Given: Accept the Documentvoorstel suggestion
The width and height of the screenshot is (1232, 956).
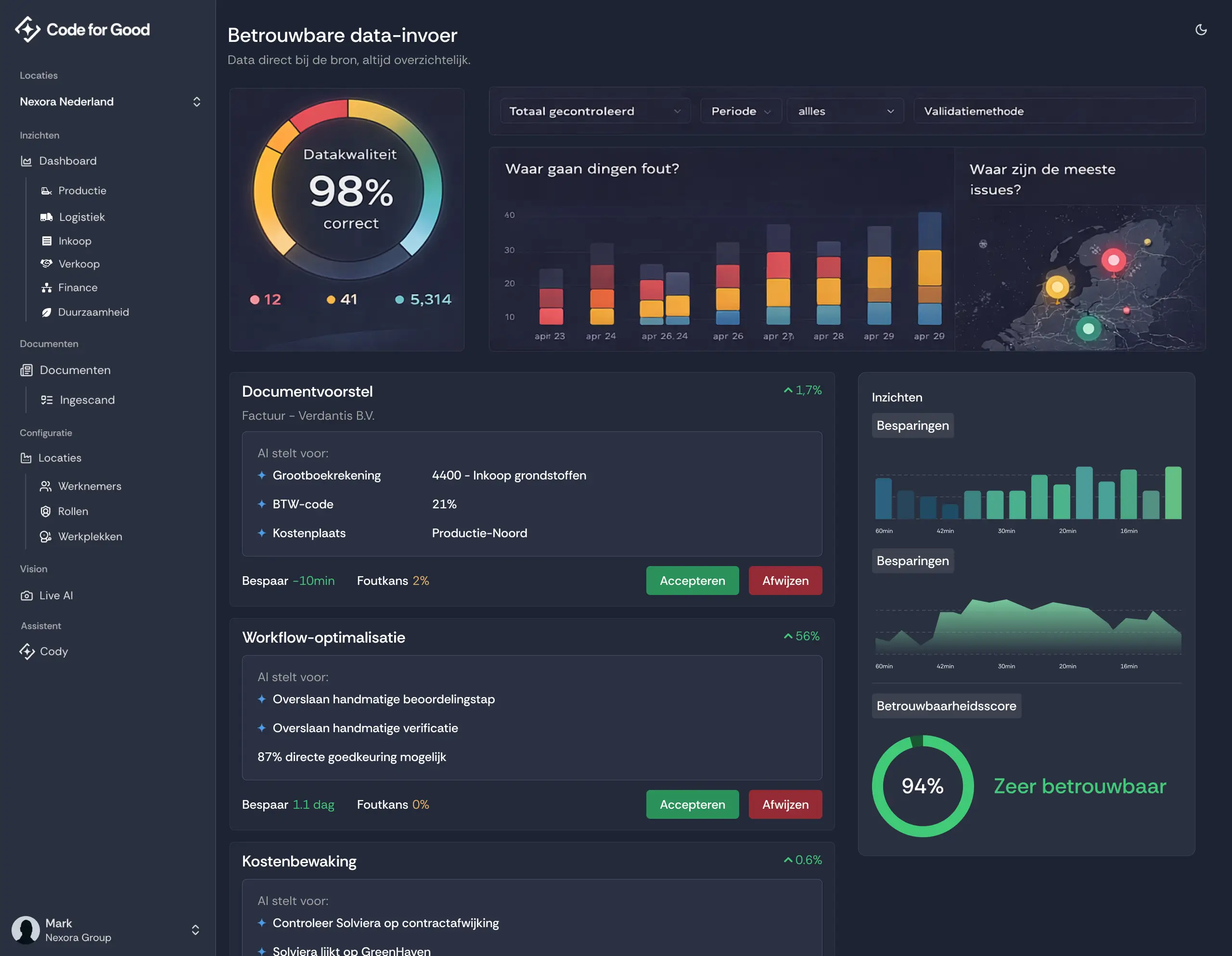Looking at the screenshot, I should 692,580.
